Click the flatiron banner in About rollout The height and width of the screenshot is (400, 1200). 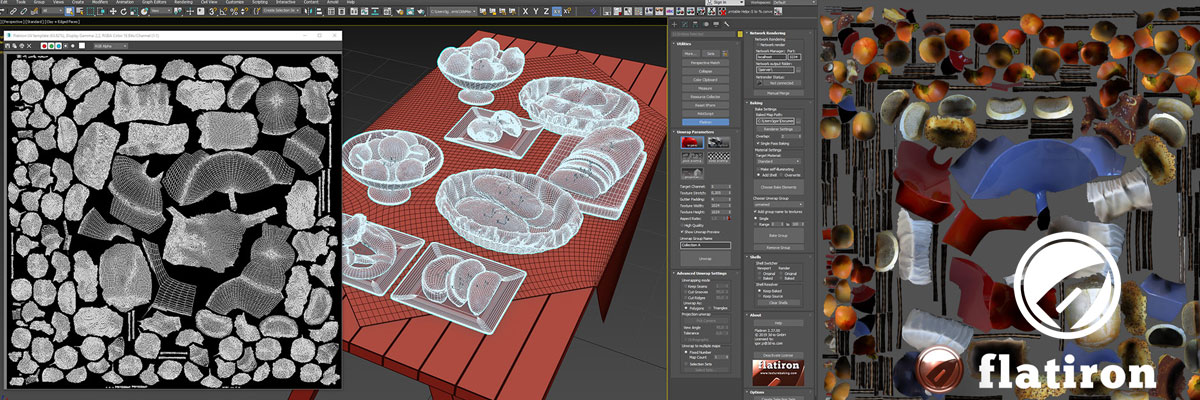[x=778, y=373]
